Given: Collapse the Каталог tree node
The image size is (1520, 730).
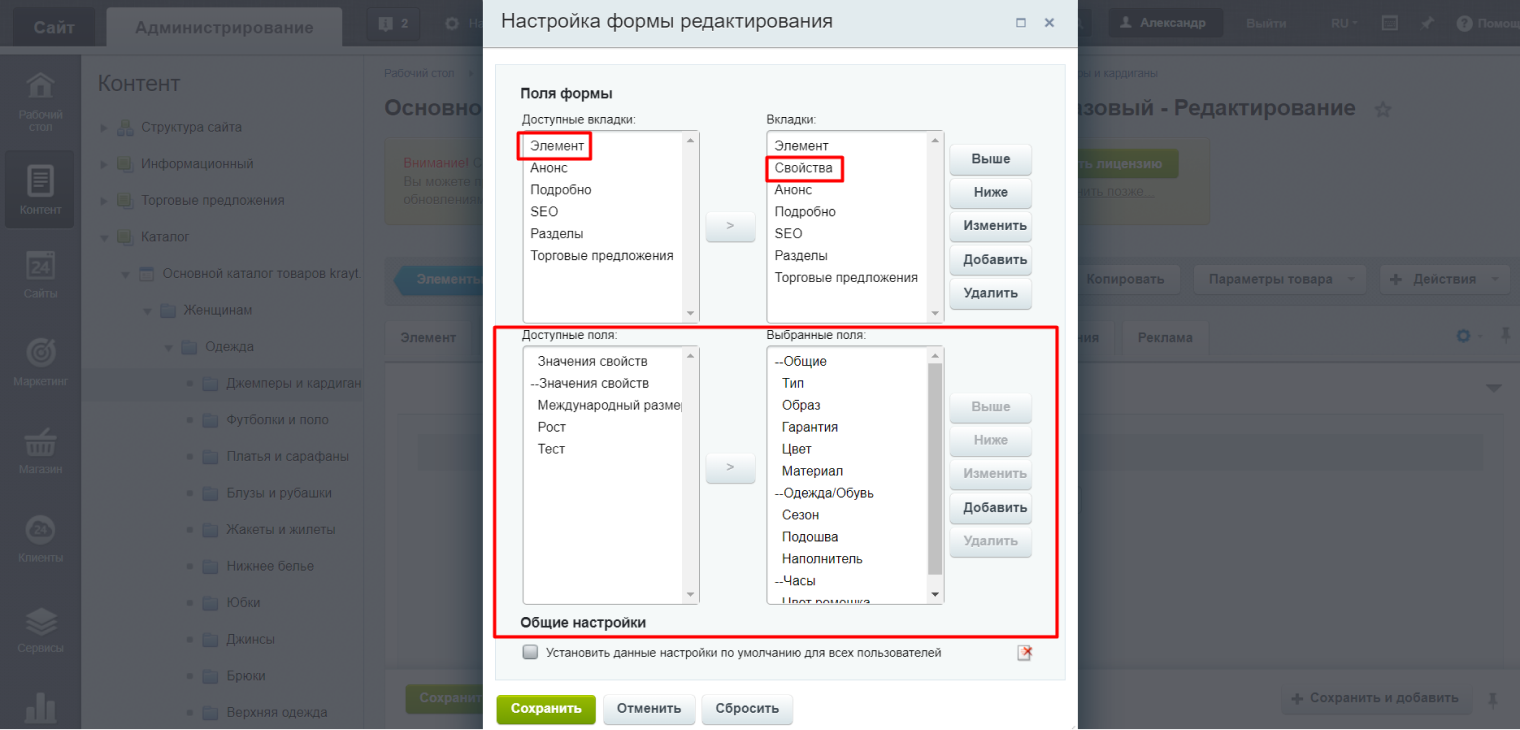Looking at the screenshot, I should coord(104,238).
